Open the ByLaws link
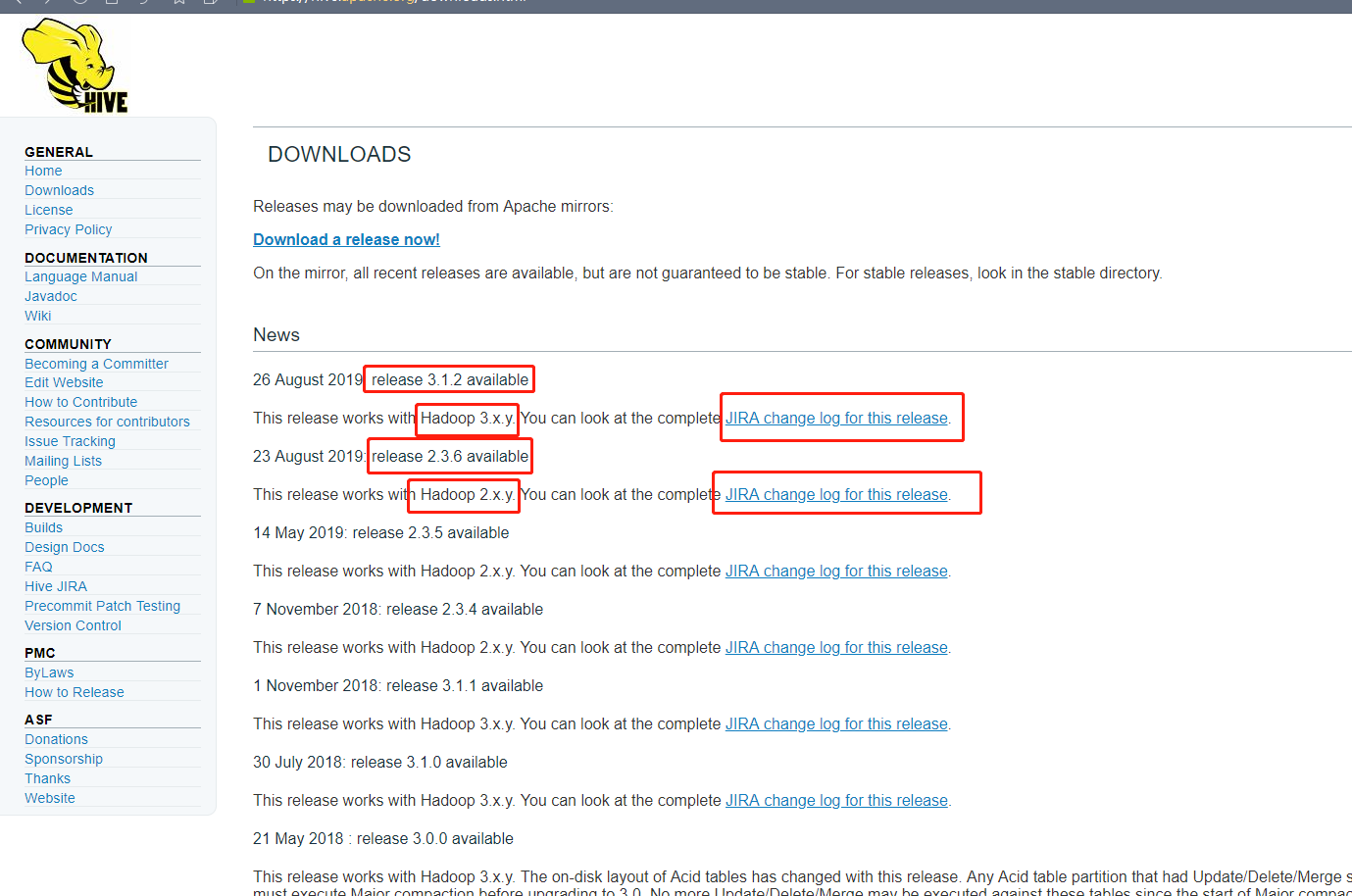 pos(49,672)
